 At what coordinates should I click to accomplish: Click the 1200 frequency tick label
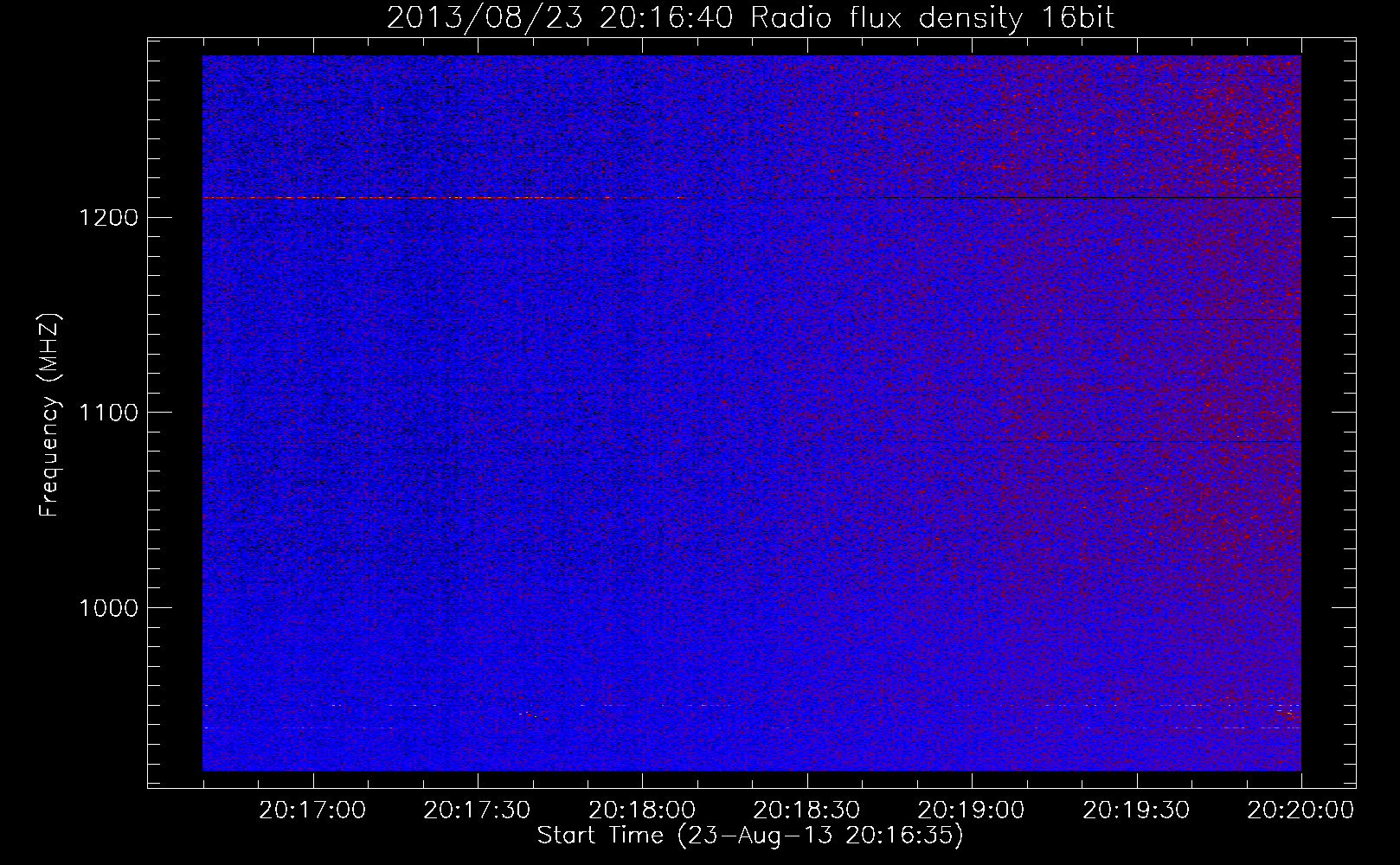coord(108,217)
